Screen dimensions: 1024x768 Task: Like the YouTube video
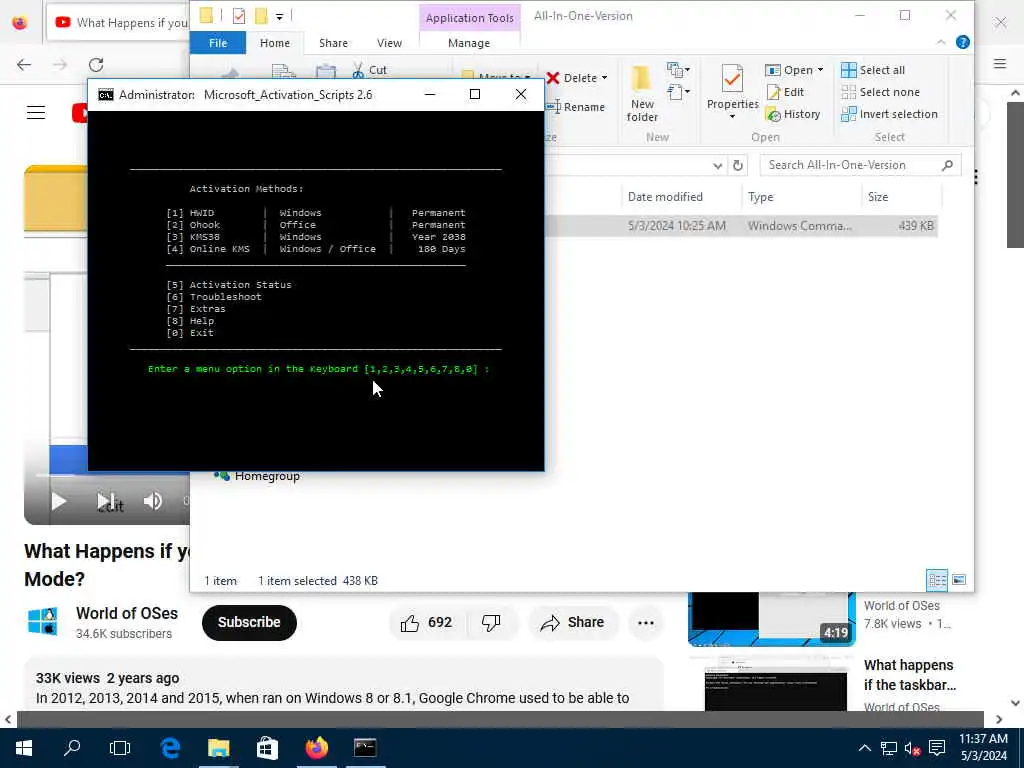pyautogui.click(x=427, y=622)
